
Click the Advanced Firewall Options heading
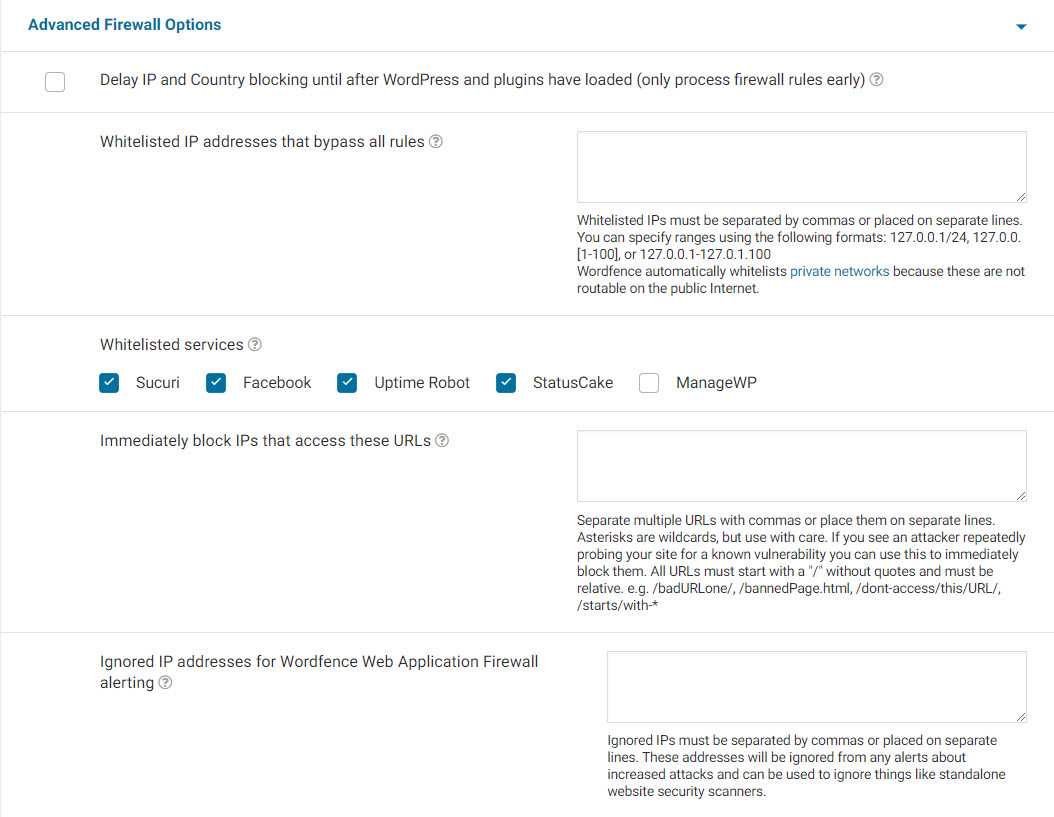coord(125,25)
